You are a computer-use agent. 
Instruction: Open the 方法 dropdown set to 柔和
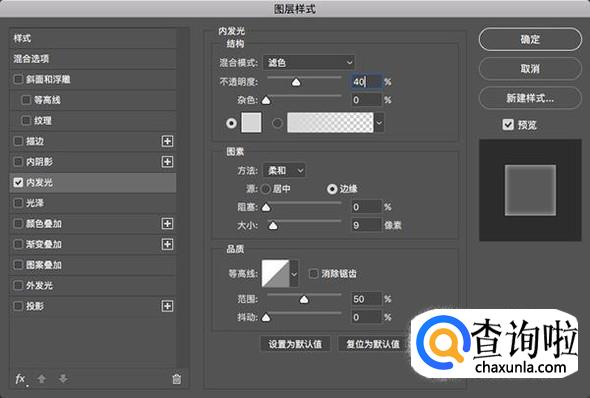pyautogui.click(x=284, y=171)
